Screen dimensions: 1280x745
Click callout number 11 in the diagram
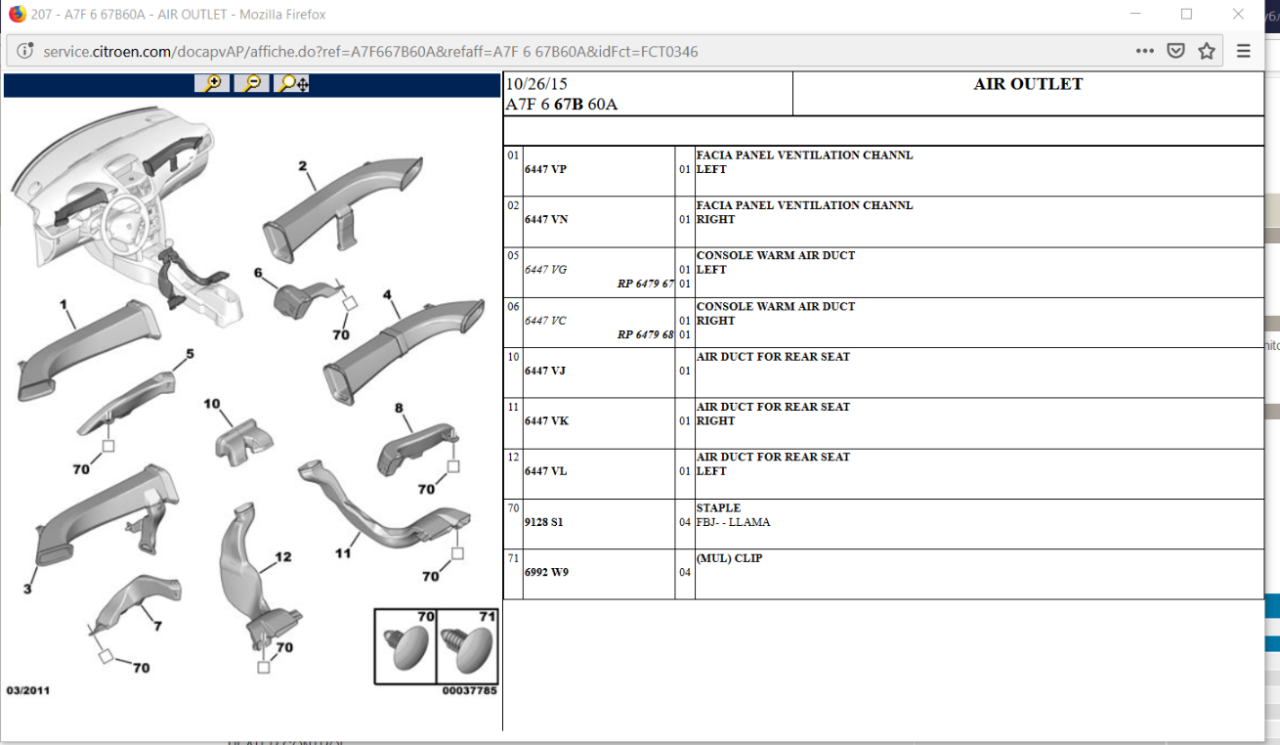(x=343, y=550)
